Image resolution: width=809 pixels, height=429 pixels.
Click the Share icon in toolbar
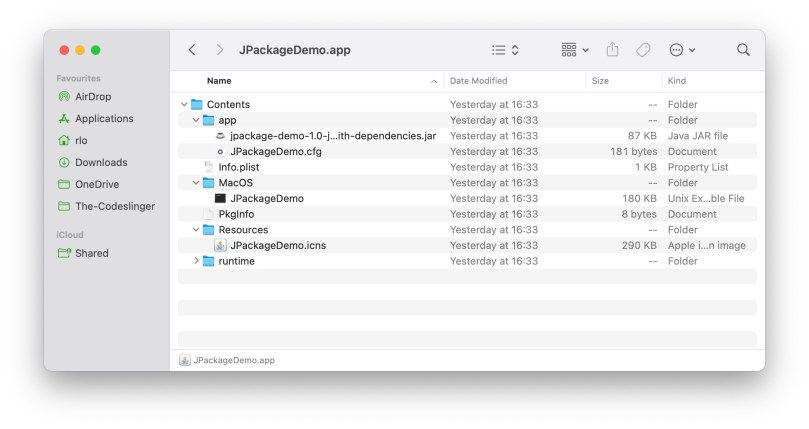[613, 50]
